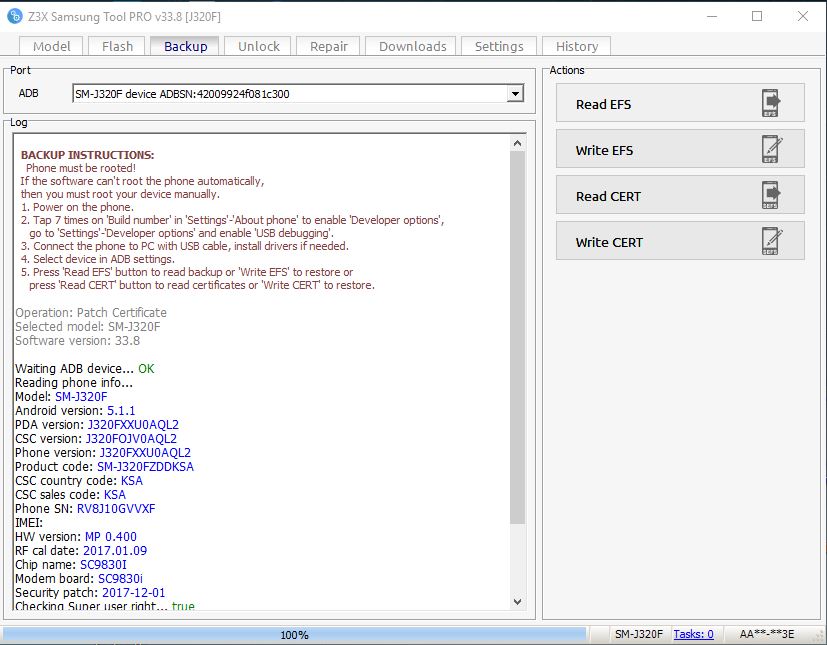The image size is (827, 645).
Task: Go to the Repair tab
Action: (329, 46)
